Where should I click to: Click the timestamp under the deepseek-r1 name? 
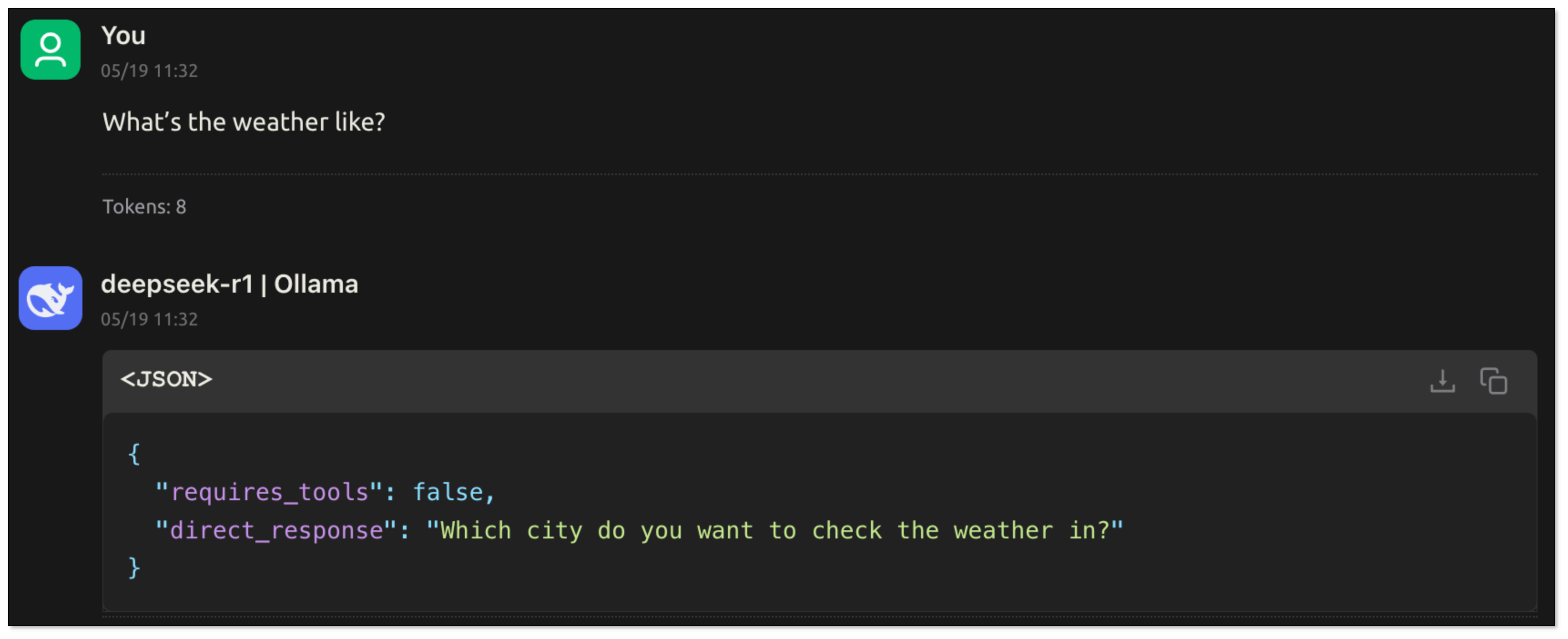149,319
